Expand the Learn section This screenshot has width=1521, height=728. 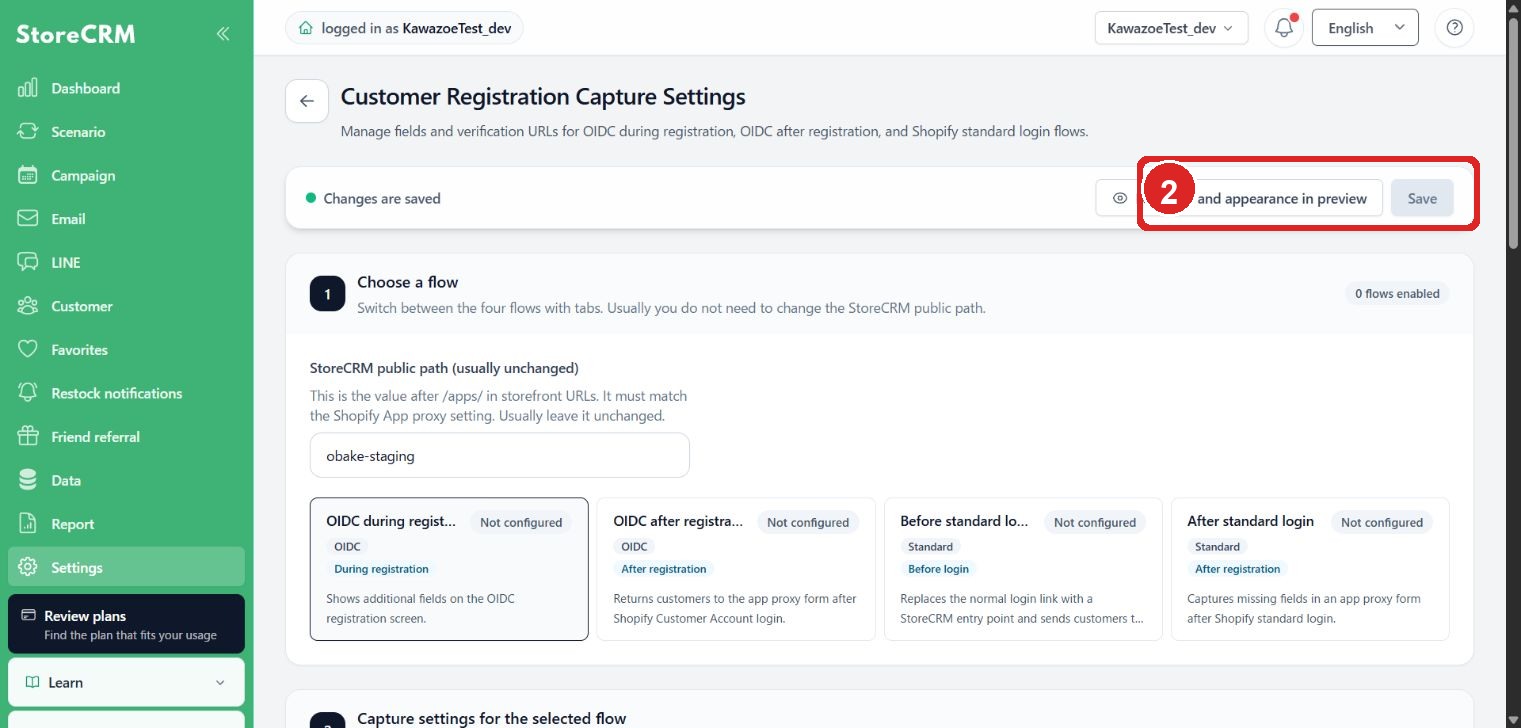[126, 682]
